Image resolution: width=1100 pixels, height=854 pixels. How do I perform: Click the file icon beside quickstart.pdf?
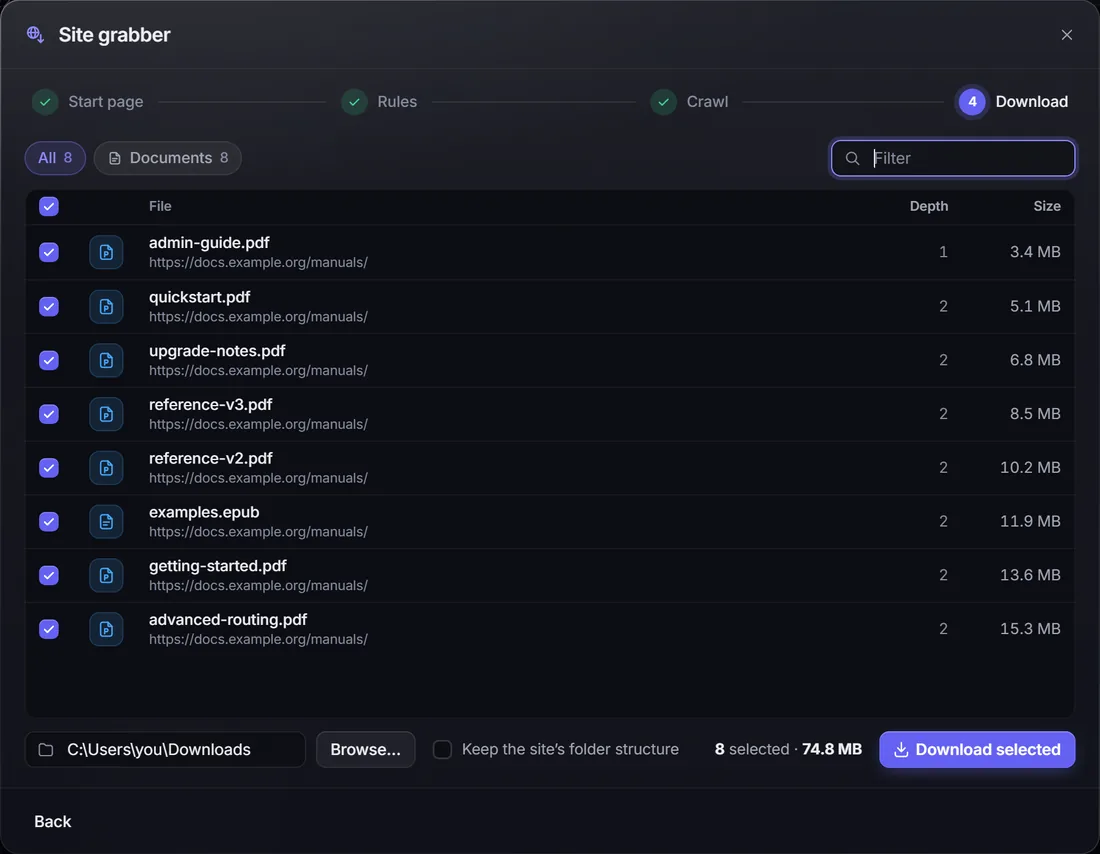pyautogui.click(x=106, y=307)
